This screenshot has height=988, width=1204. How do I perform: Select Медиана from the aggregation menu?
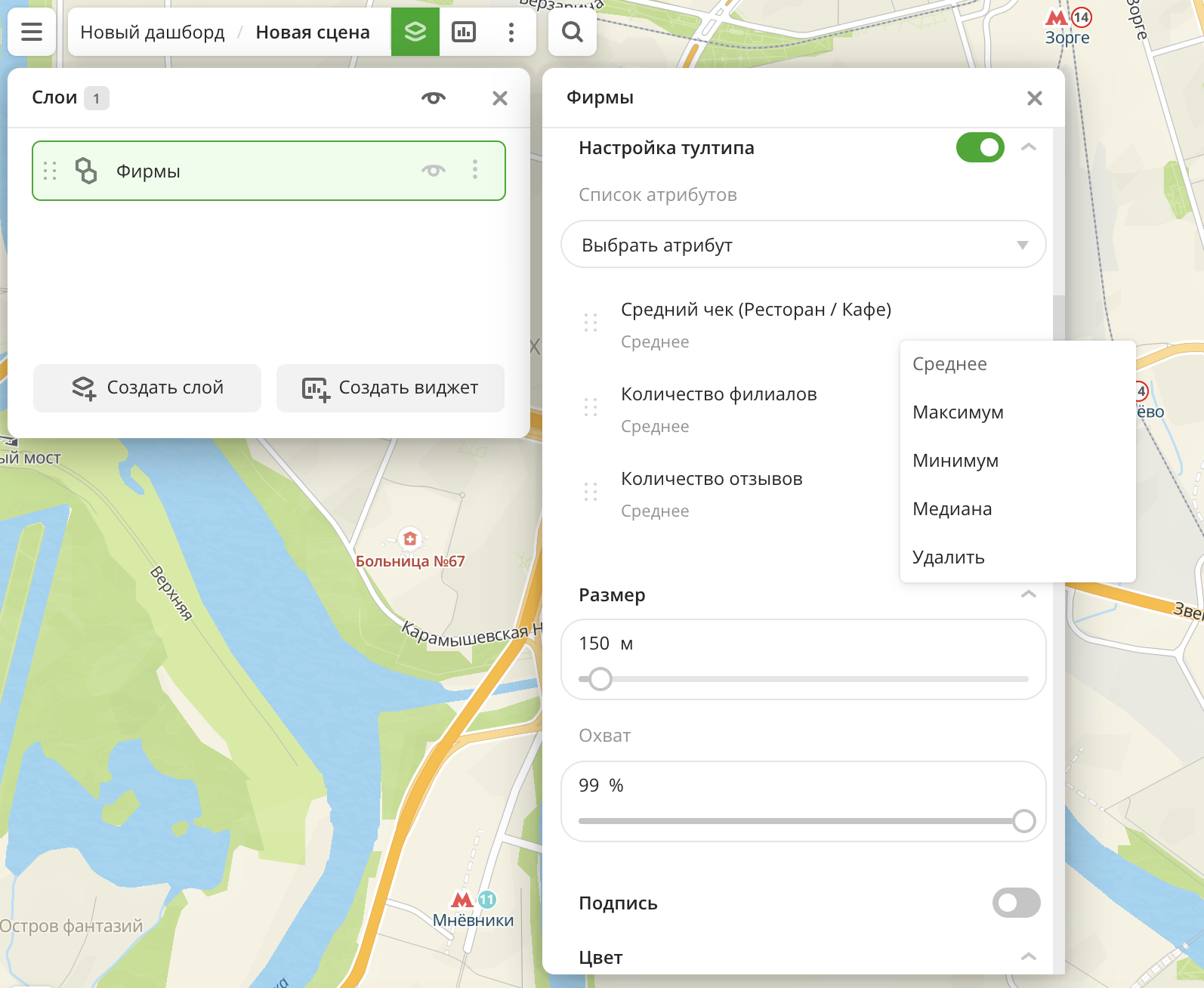952,509
